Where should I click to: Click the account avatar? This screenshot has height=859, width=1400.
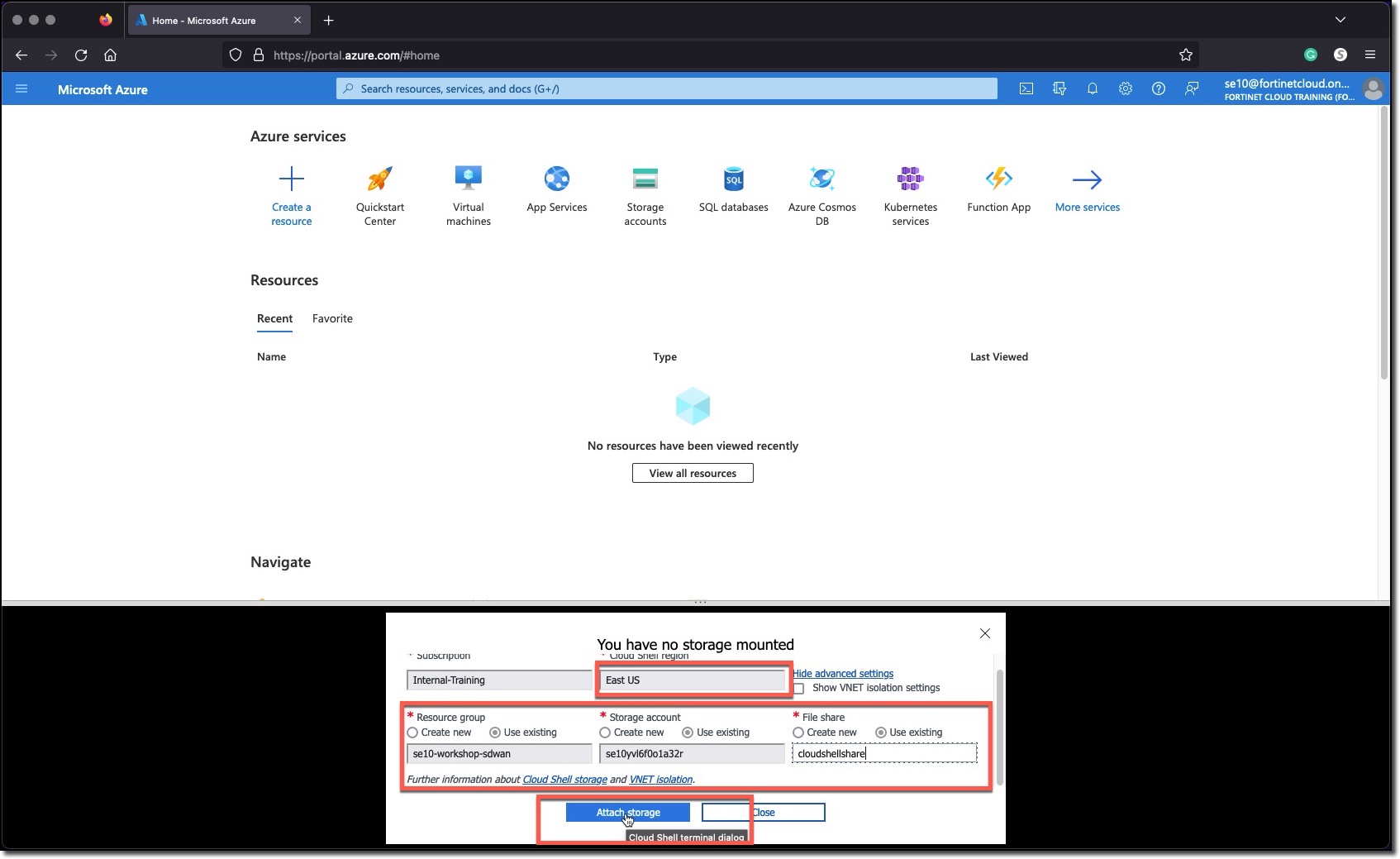(x=1374, y=89)
